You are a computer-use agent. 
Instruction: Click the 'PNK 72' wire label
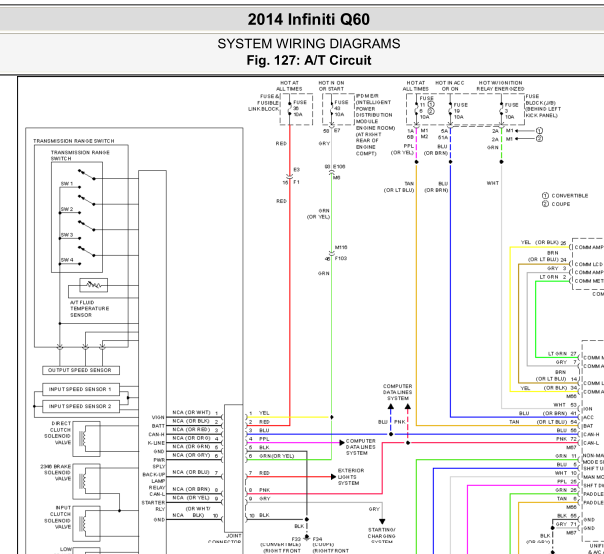coord(567,439)
